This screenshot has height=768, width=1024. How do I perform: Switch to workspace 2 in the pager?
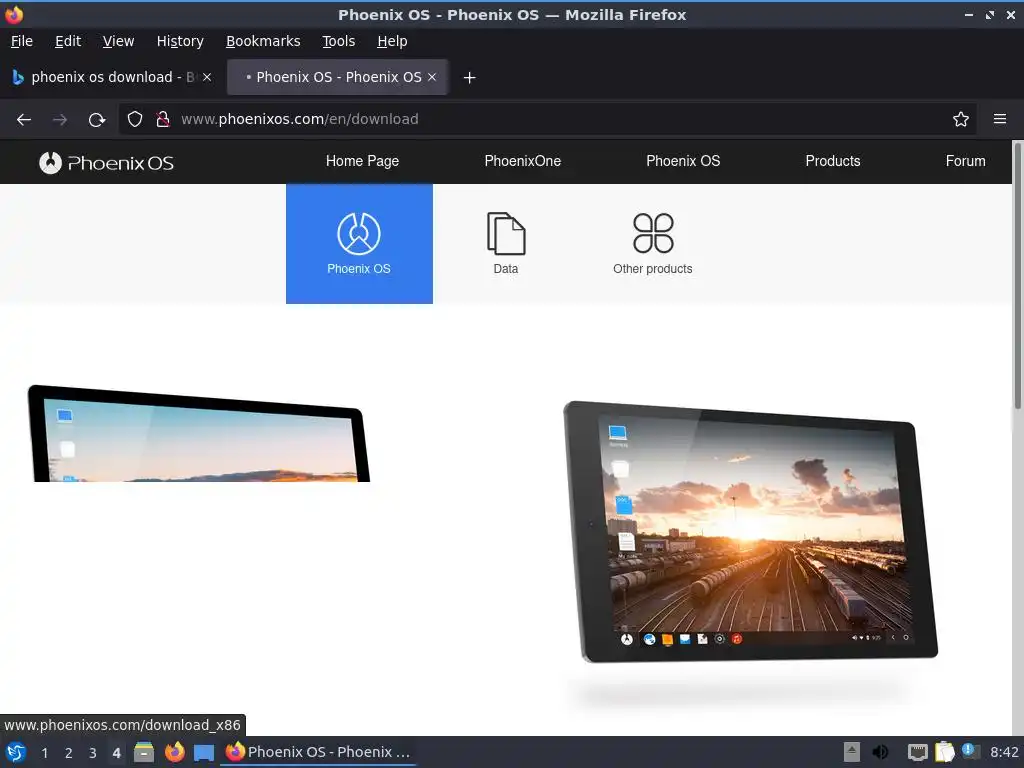click(69, 753)
